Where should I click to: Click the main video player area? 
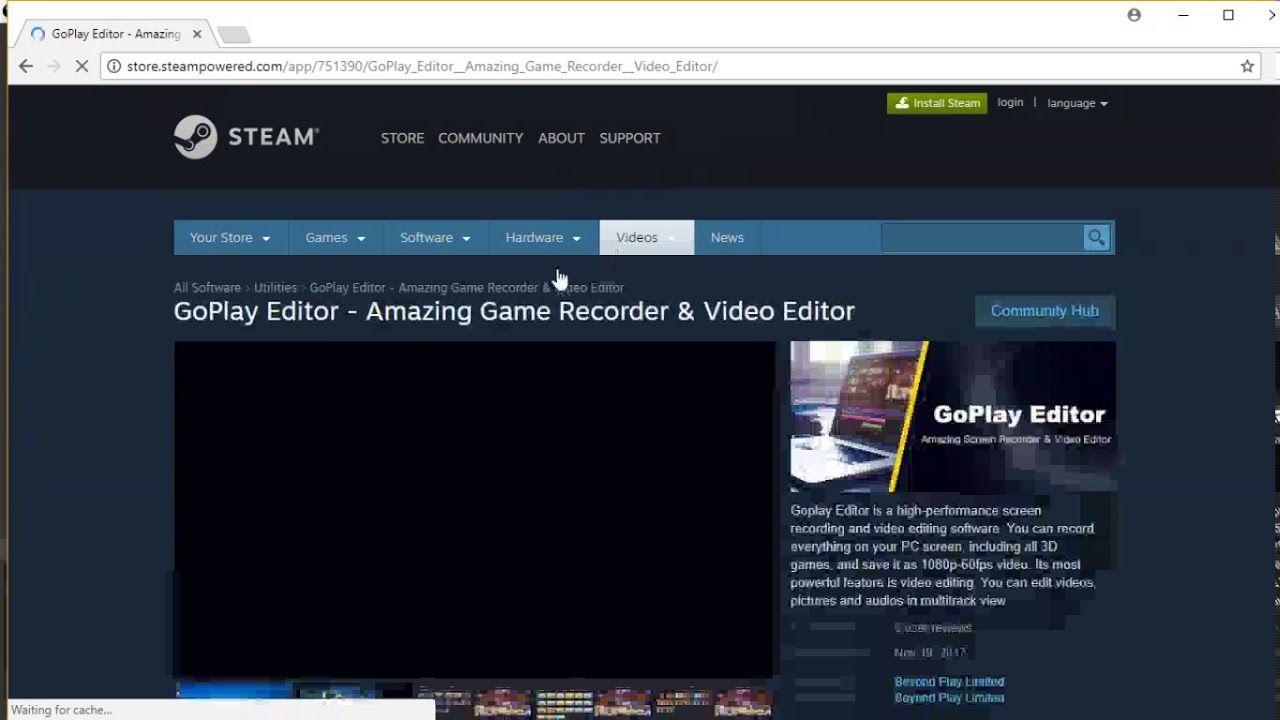(475, 510)
